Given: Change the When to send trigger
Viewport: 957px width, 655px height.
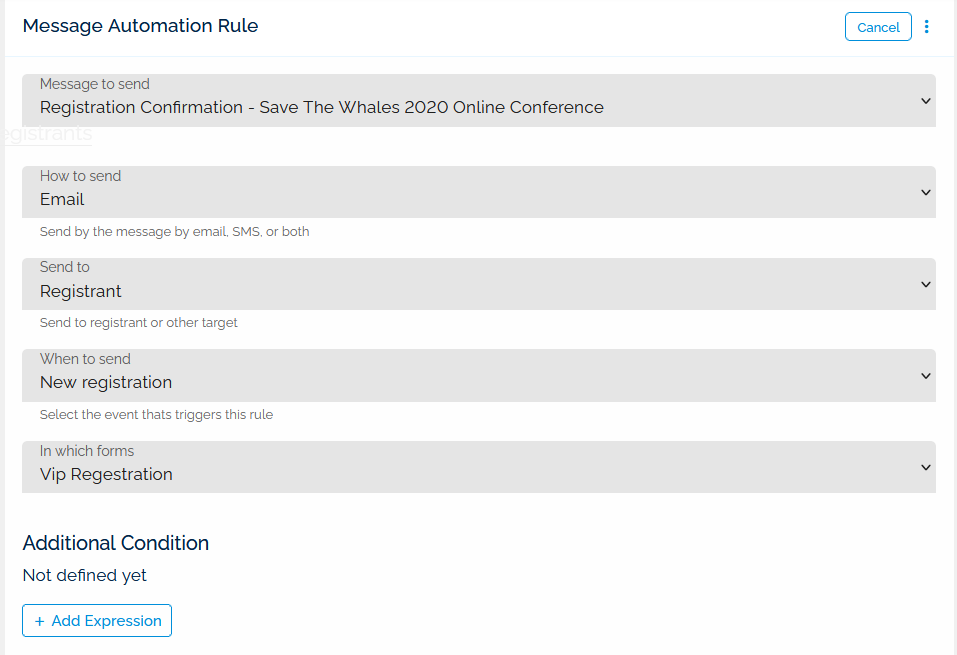Looking at the screenshot, I should pyautogui.click(x=478, y=375).
